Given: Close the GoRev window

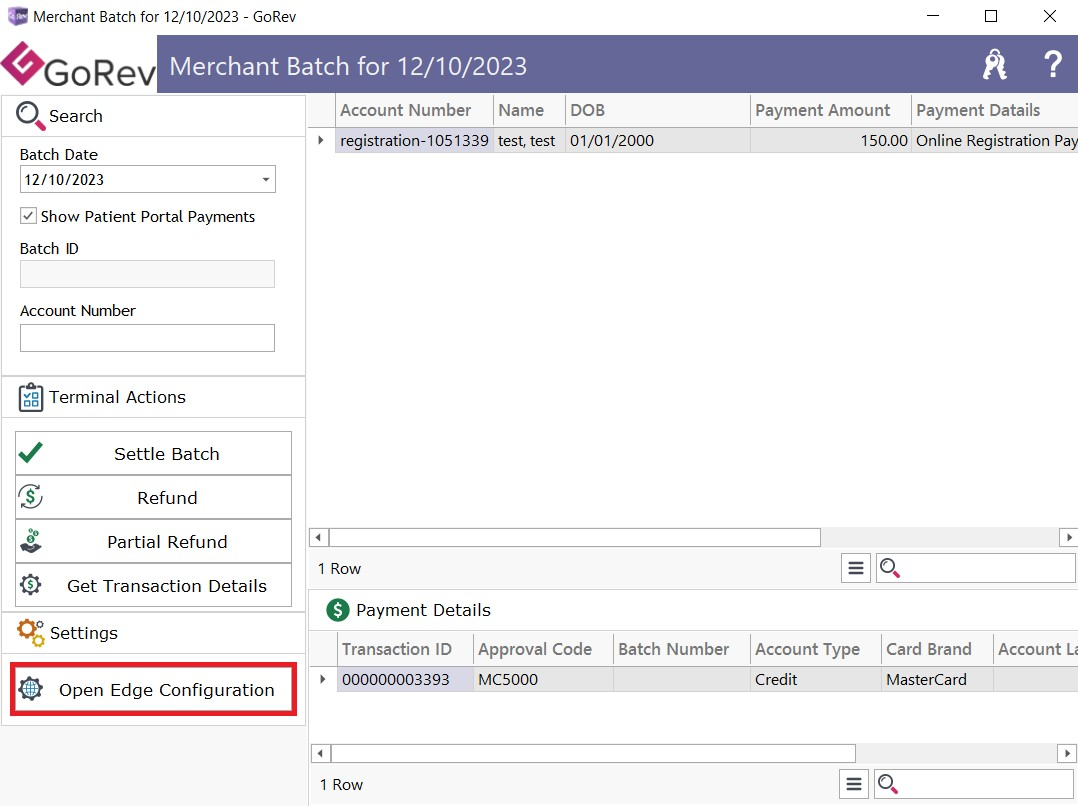Looking at the screenshot, I should click(1049, 16).
